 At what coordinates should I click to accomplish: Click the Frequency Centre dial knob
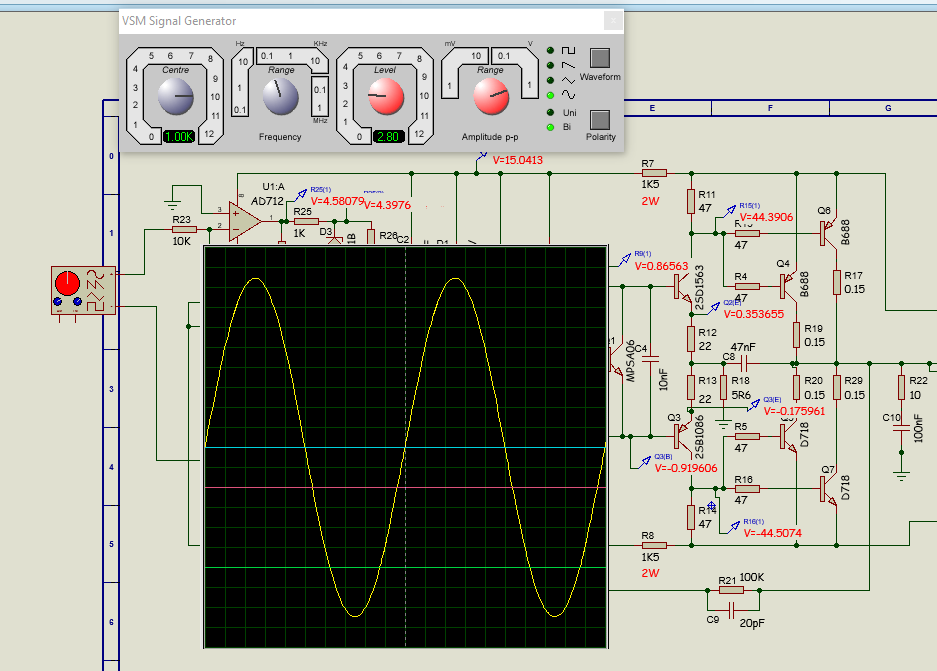(176, 97)
